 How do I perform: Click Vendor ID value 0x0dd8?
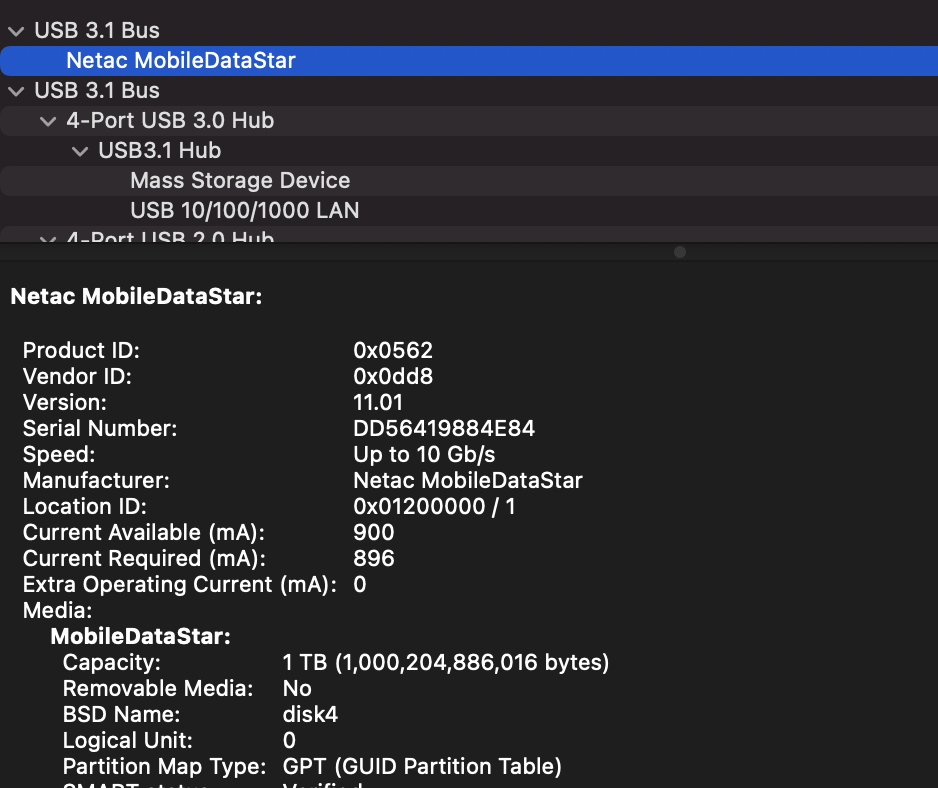click(x=393, y=376)
